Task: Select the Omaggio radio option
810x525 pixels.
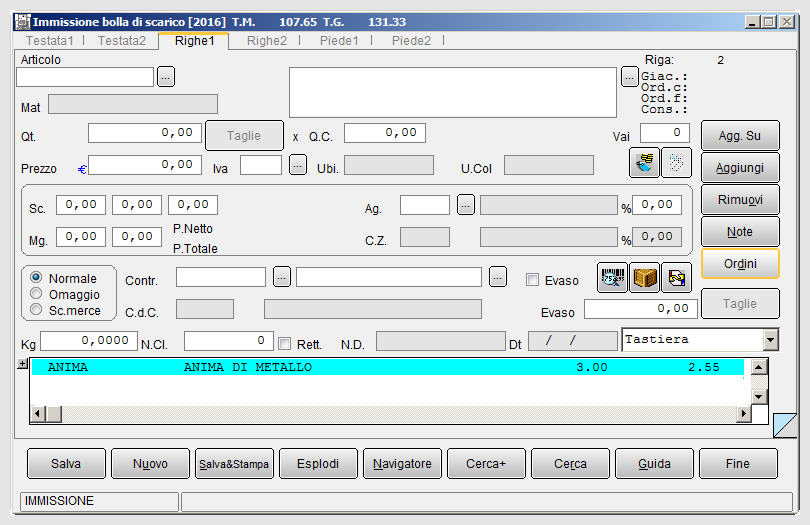Action: pyautogui.click(x=36, y=294)
